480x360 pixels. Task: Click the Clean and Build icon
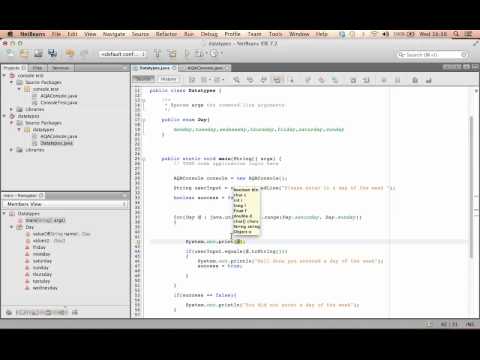172,53
